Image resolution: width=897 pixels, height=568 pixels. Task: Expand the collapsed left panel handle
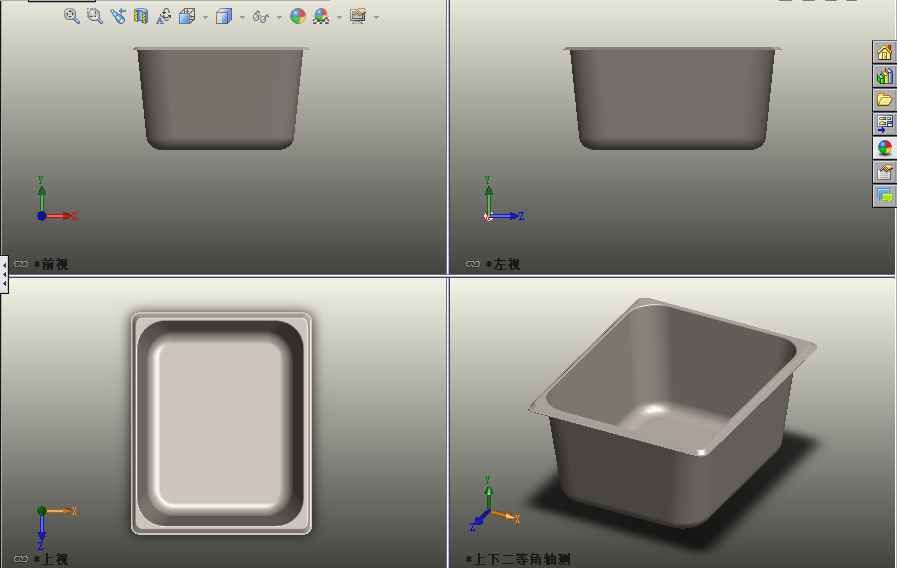coord(4,275)
